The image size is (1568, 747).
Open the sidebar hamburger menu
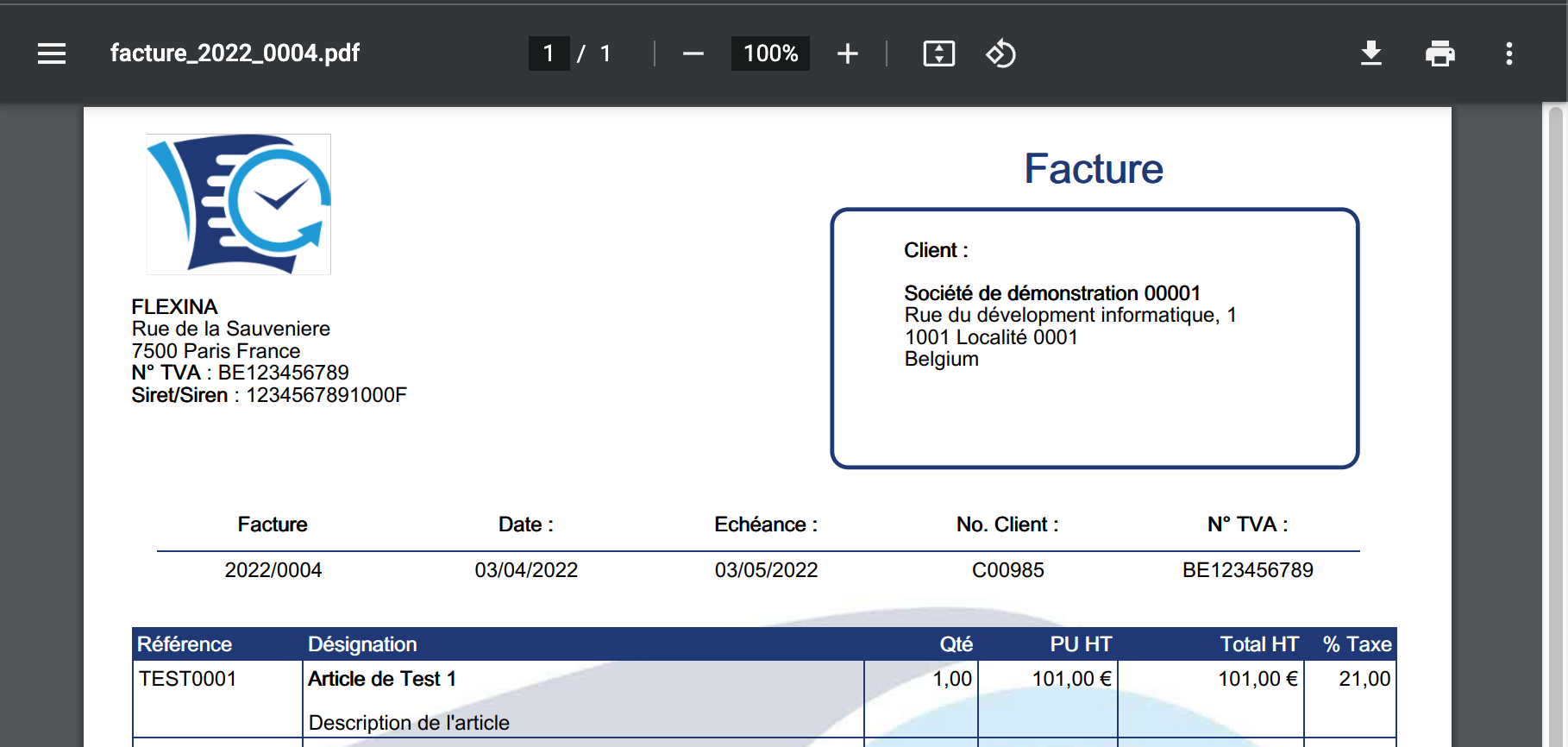click(52, 53)
